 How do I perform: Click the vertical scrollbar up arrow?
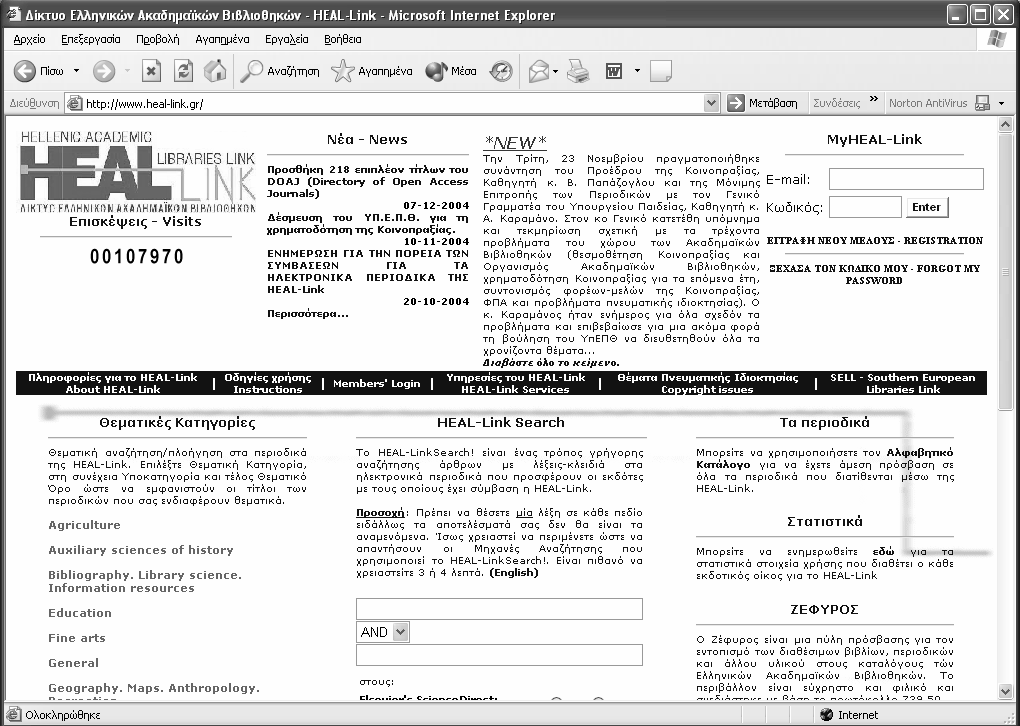click(x=1005, y=125)
